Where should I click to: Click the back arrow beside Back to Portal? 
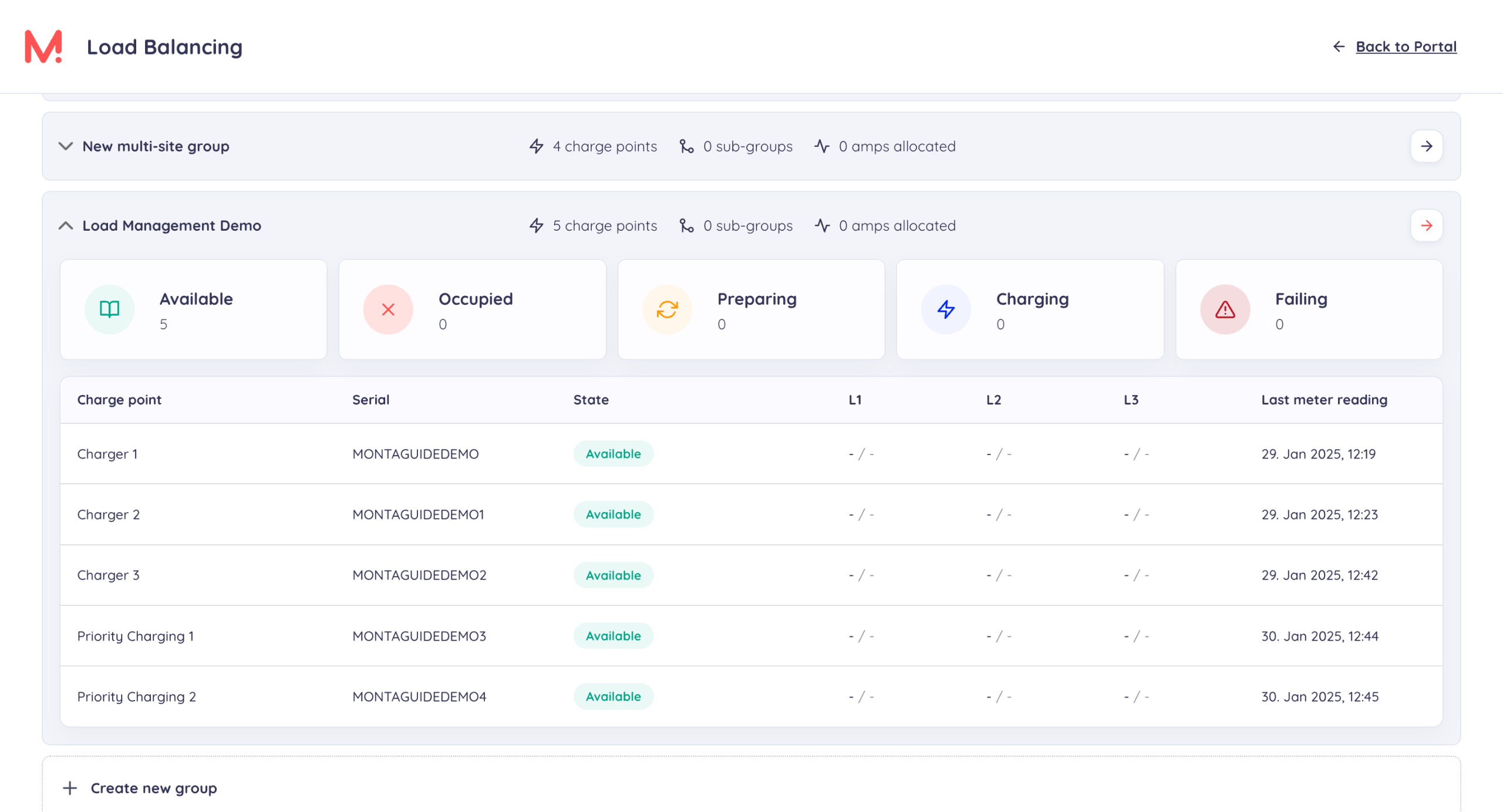pos(1339,46)
